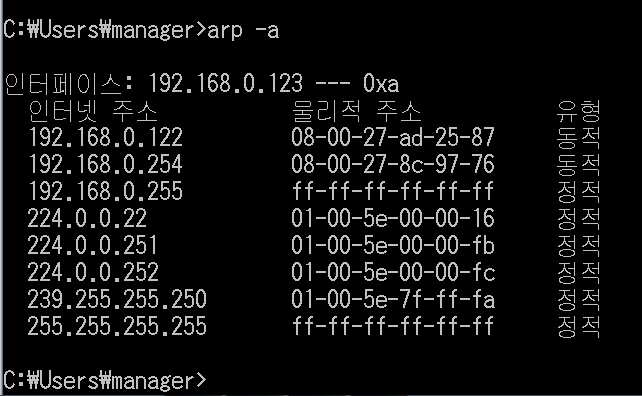Click MAC address 01-00-5e-7f-ff-fa

tap(393, 299)
